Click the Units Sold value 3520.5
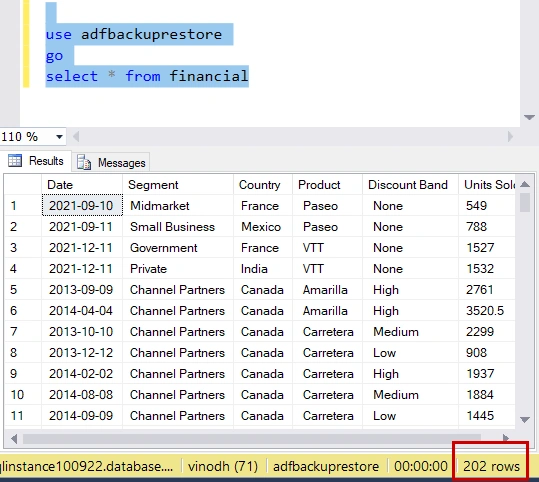Screen dimensions: 539x482 (487, 310)
